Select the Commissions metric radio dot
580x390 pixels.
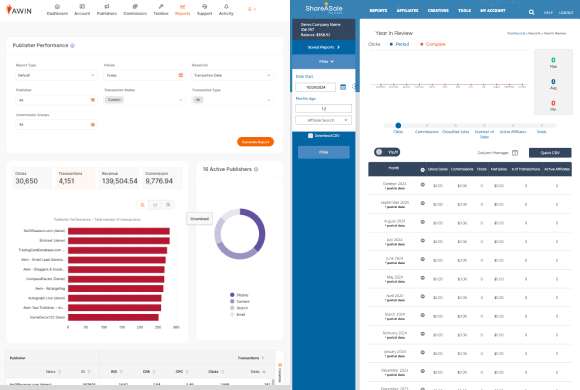tap(427, 125)
